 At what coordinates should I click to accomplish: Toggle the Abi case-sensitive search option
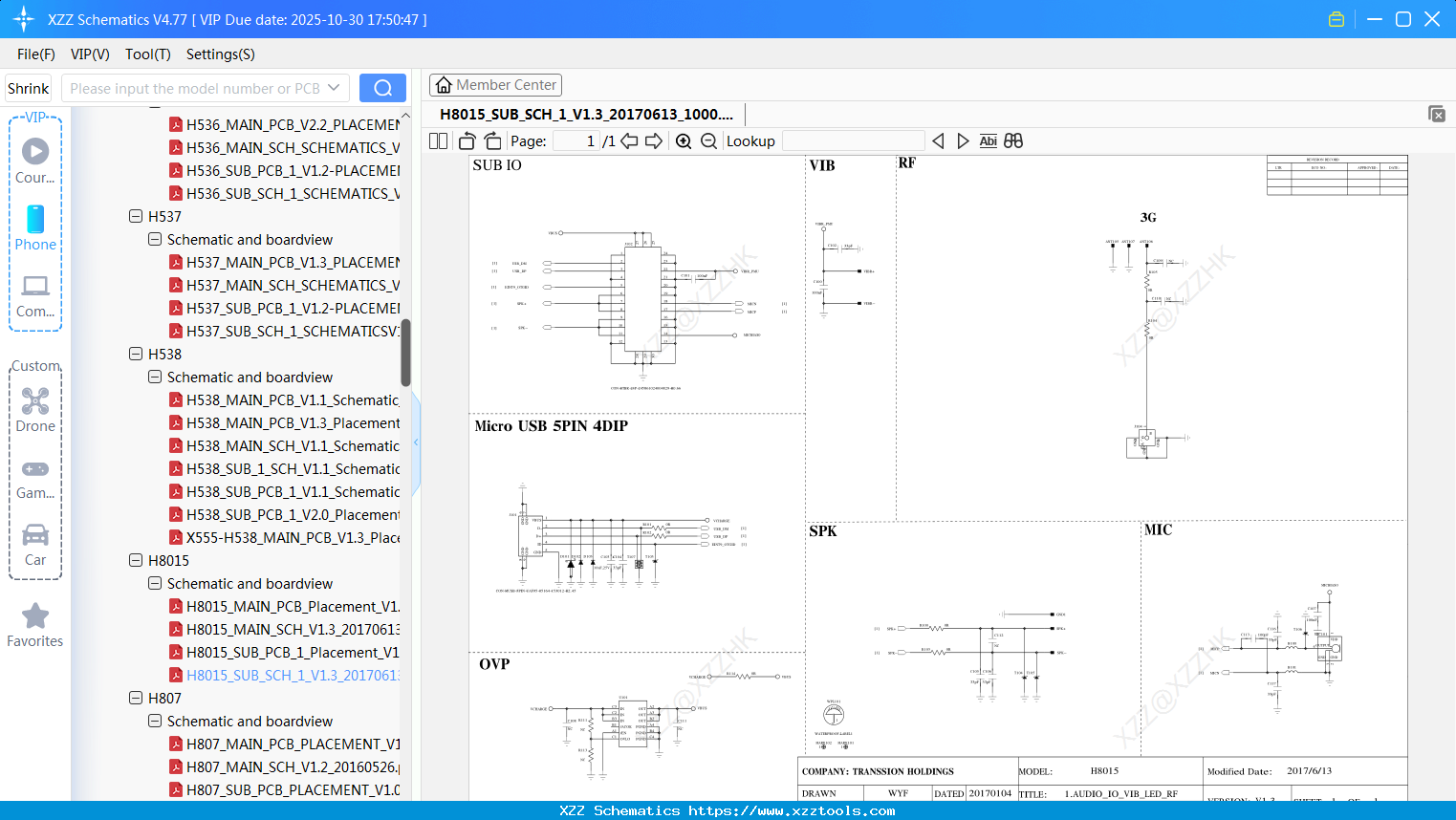tap(988, 140)
